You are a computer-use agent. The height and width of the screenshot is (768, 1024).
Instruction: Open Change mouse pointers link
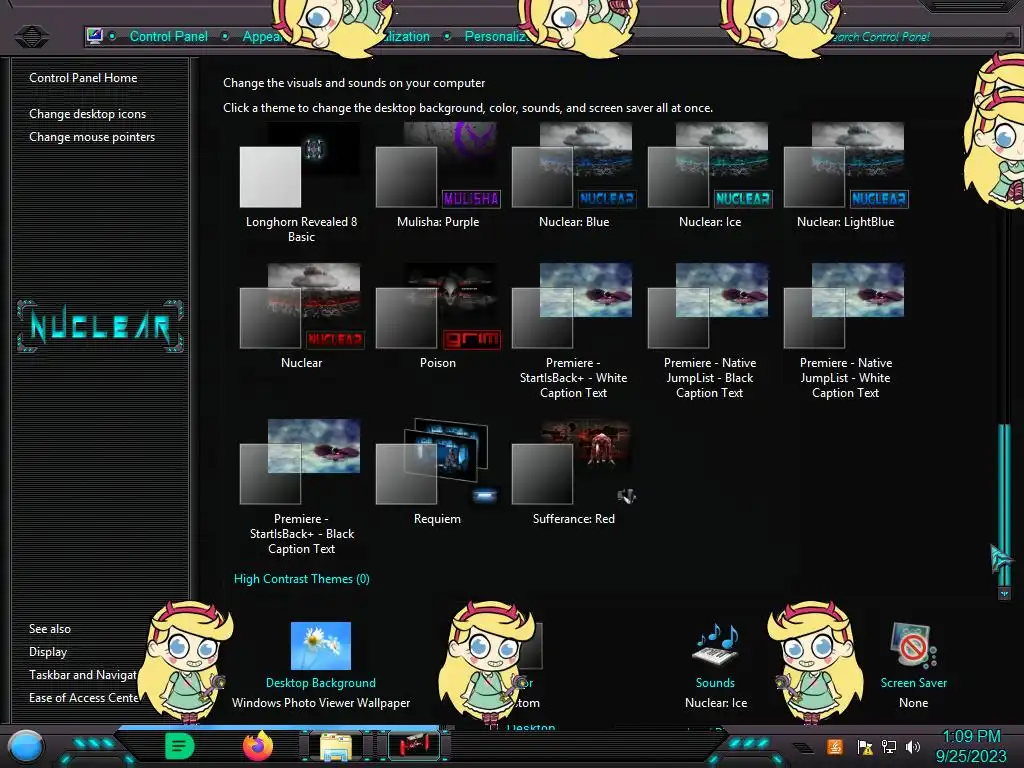coord(92,136)
